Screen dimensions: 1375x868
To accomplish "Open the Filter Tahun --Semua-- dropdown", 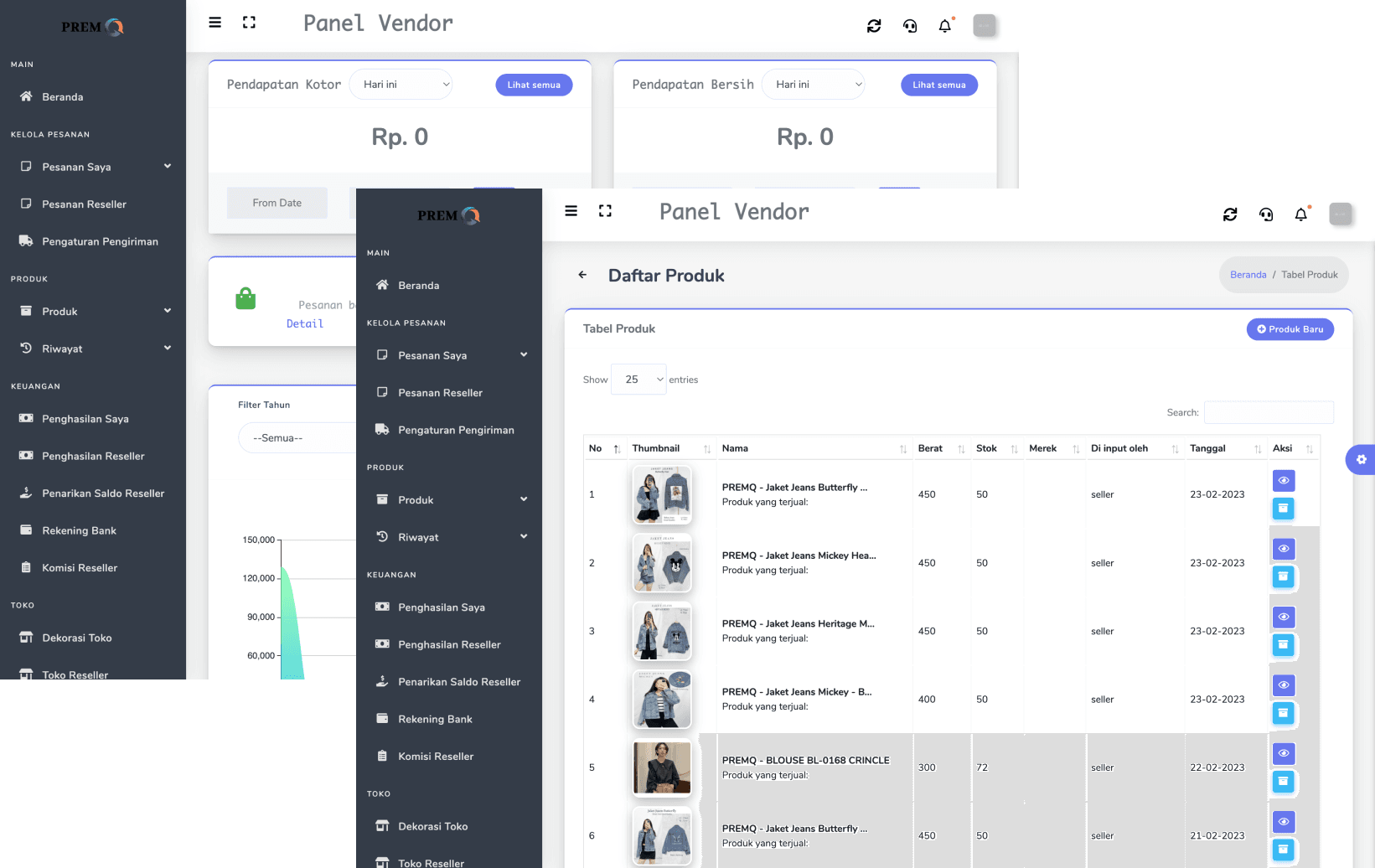I will coord(297,437).
